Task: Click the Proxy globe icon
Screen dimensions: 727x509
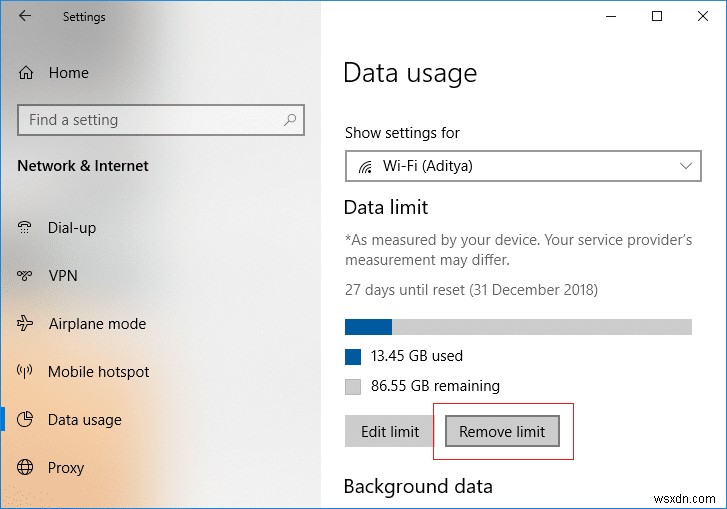Action: 26,468
